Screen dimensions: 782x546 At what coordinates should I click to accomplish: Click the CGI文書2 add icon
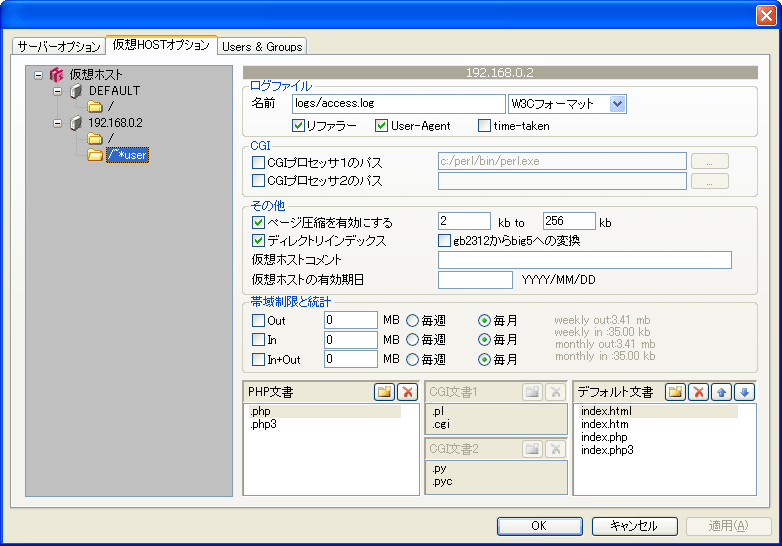click(x=532, y=449)
